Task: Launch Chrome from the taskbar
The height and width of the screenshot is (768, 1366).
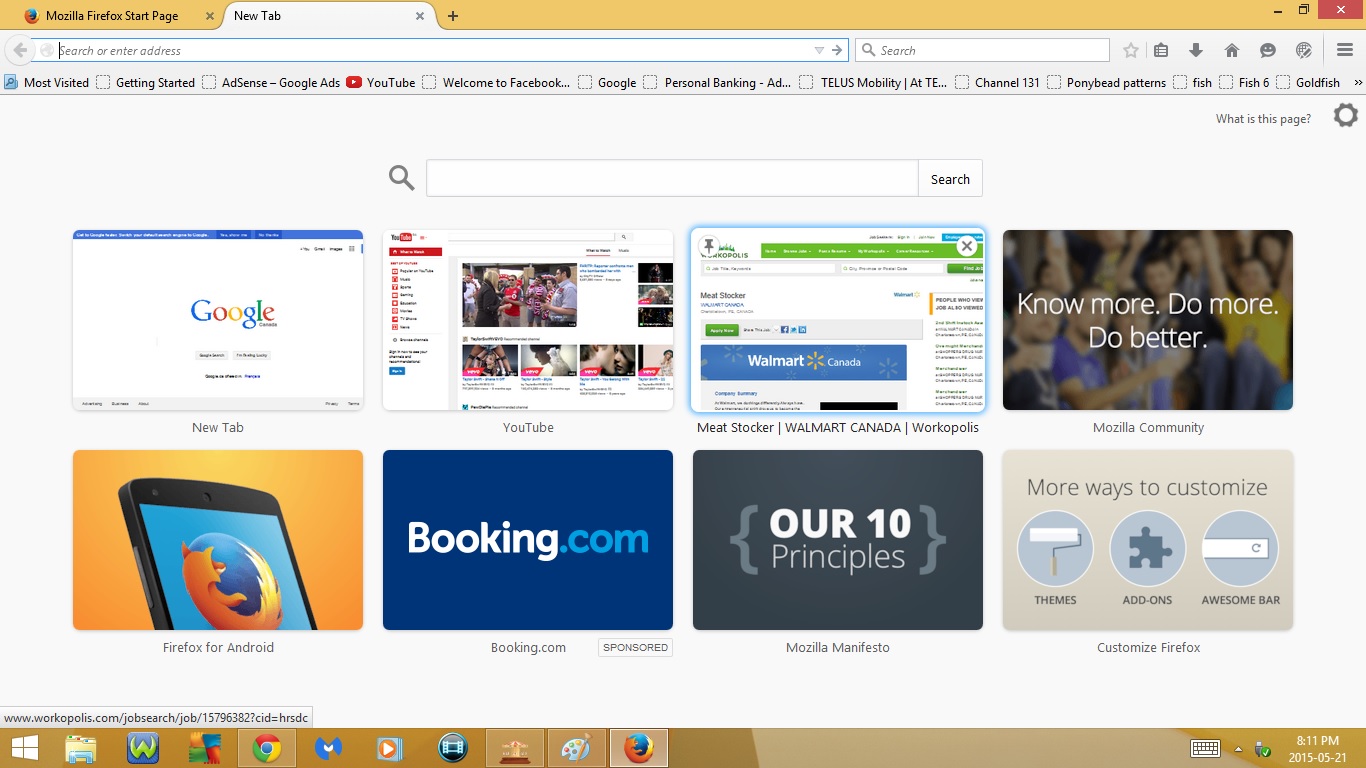Action: pos(266,748)
